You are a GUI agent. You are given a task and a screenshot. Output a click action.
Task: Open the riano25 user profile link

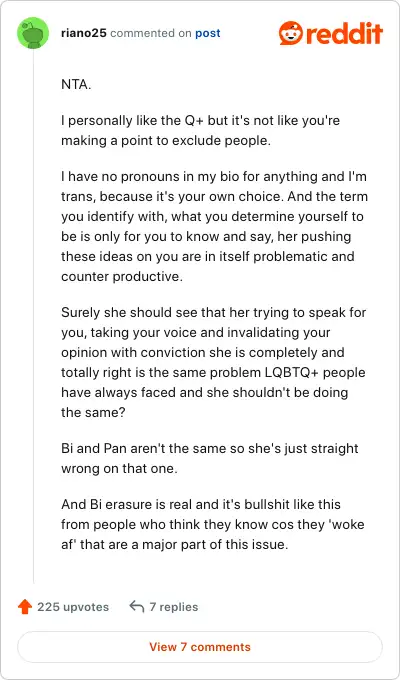click(x=84, y=33)
